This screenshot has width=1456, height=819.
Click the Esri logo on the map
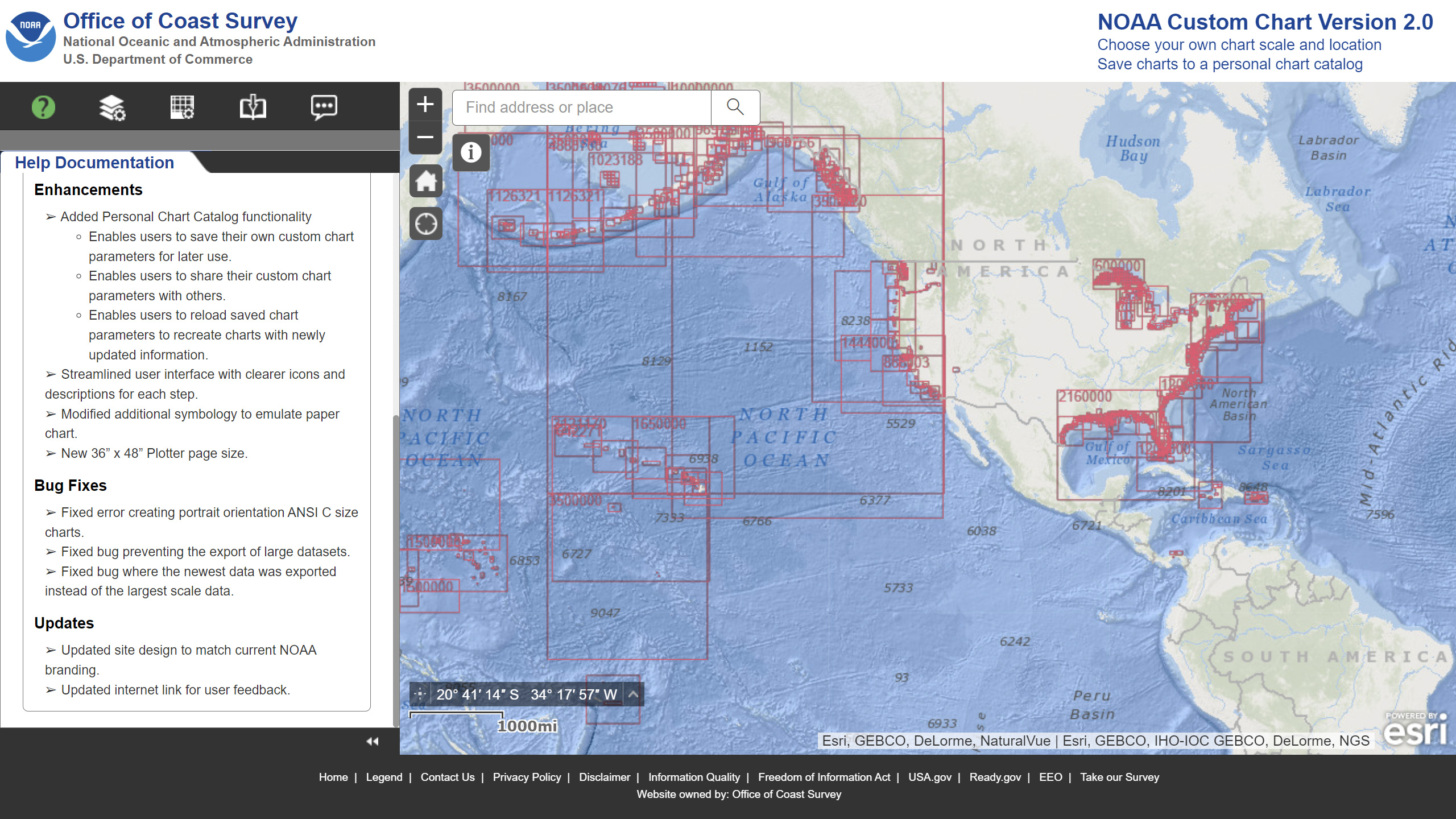[x=1416, y=730]
